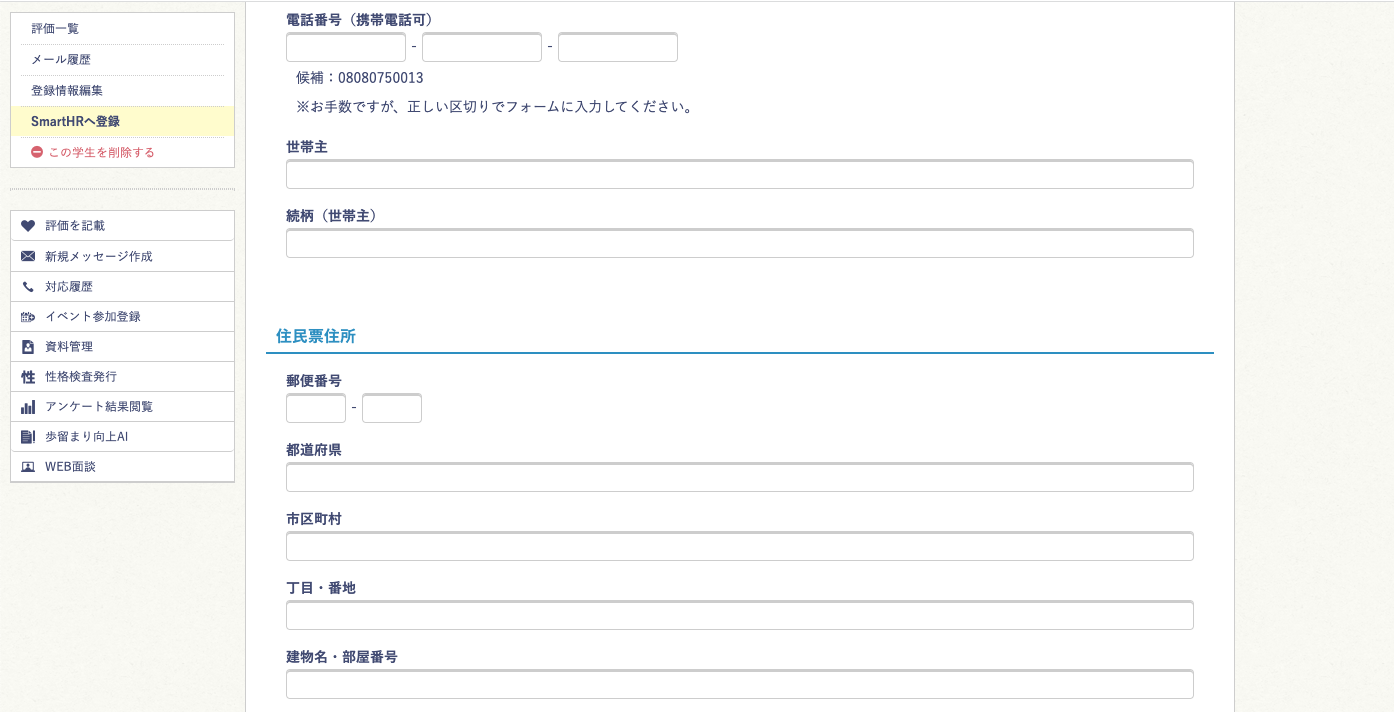Click the 世帯主 input field
Viewport: 1394px width, 712px height.
coord(739,173)
